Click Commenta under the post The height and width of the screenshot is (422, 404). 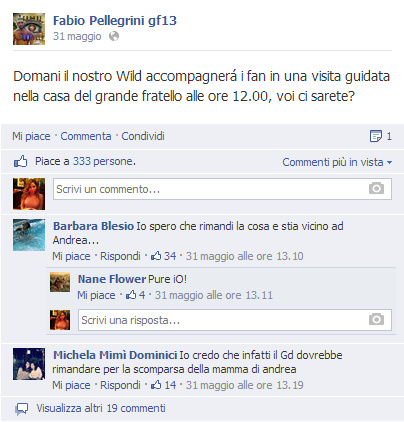tap(86, 136)
